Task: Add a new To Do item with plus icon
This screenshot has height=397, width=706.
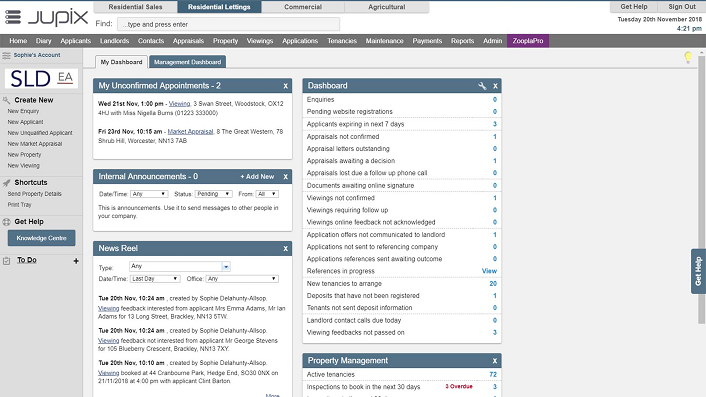Action: [x=76, y=261]
